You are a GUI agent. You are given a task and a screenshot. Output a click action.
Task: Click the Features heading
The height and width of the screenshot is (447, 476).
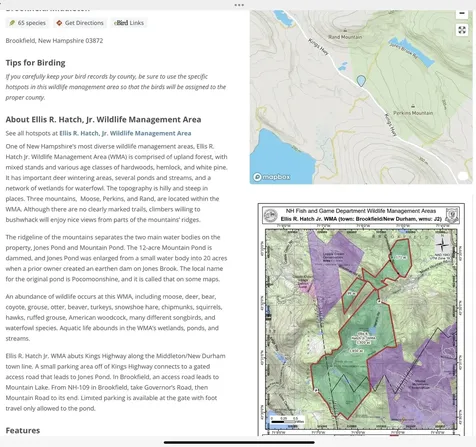pyautogui.click(x=23, y=430)
